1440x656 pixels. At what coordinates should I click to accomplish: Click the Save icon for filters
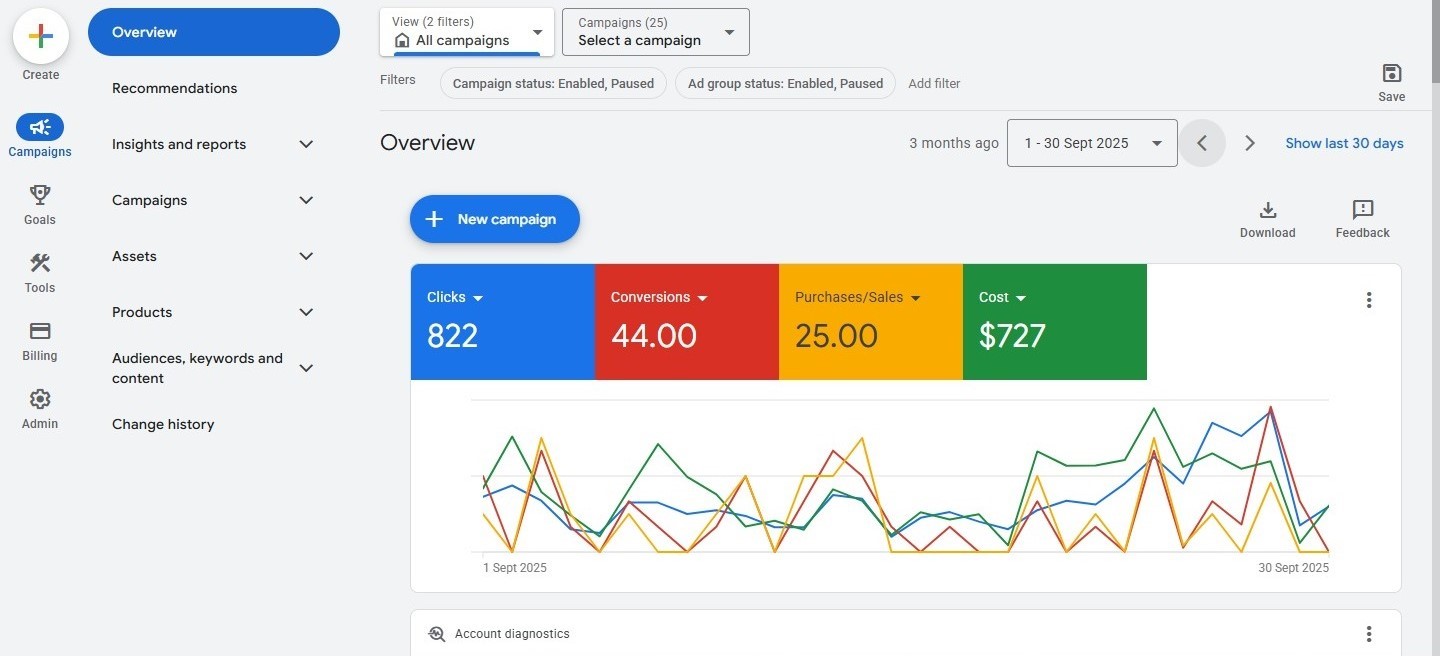tap(1391, 73)
